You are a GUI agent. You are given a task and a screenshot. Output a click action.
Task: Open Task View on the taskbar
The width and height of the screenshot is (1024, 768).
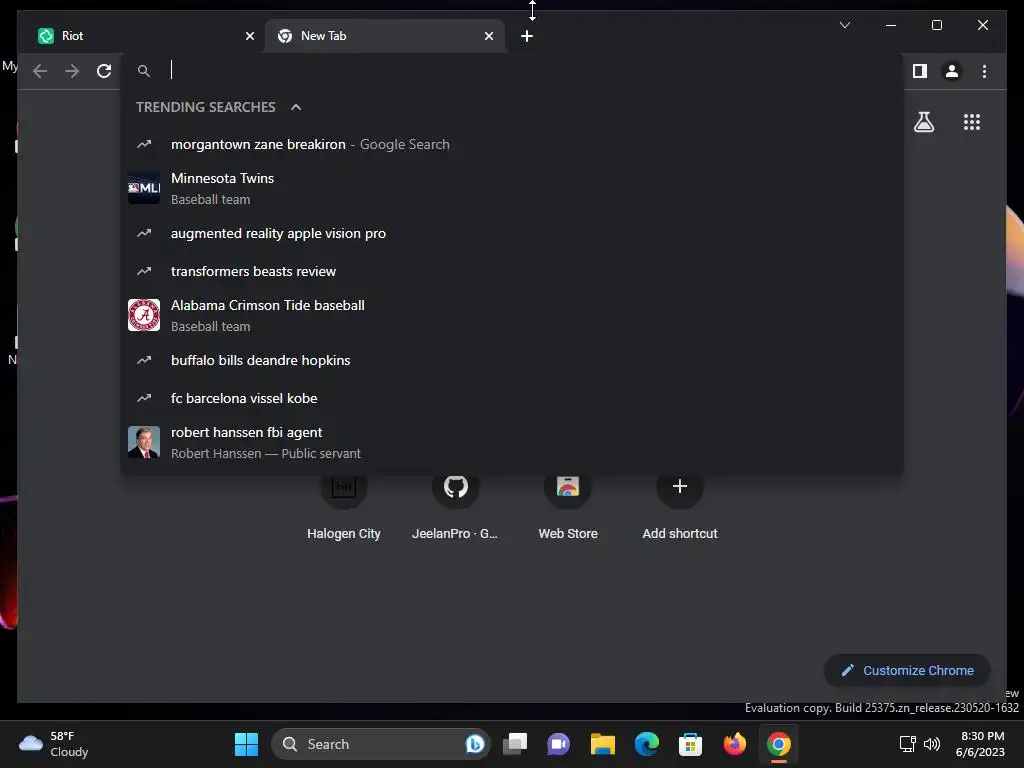(515, 744)
